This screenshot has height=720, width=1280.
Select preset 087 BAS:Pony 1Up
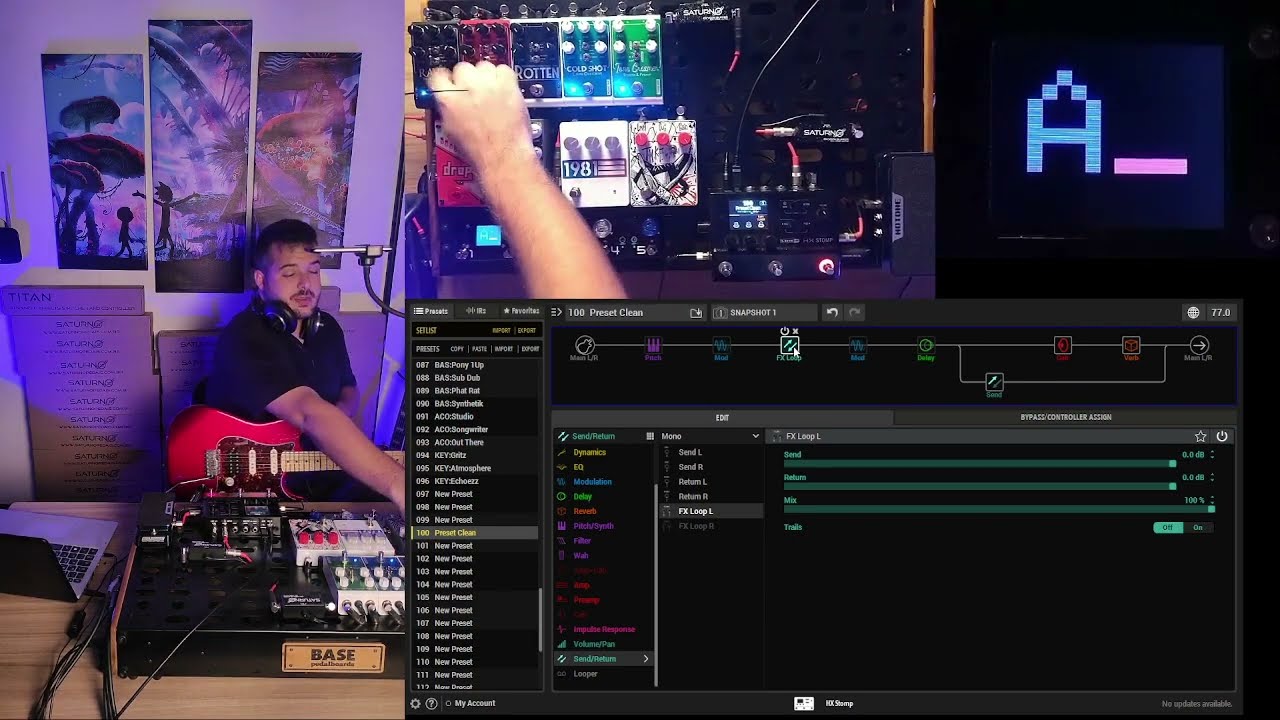(475, 365)
